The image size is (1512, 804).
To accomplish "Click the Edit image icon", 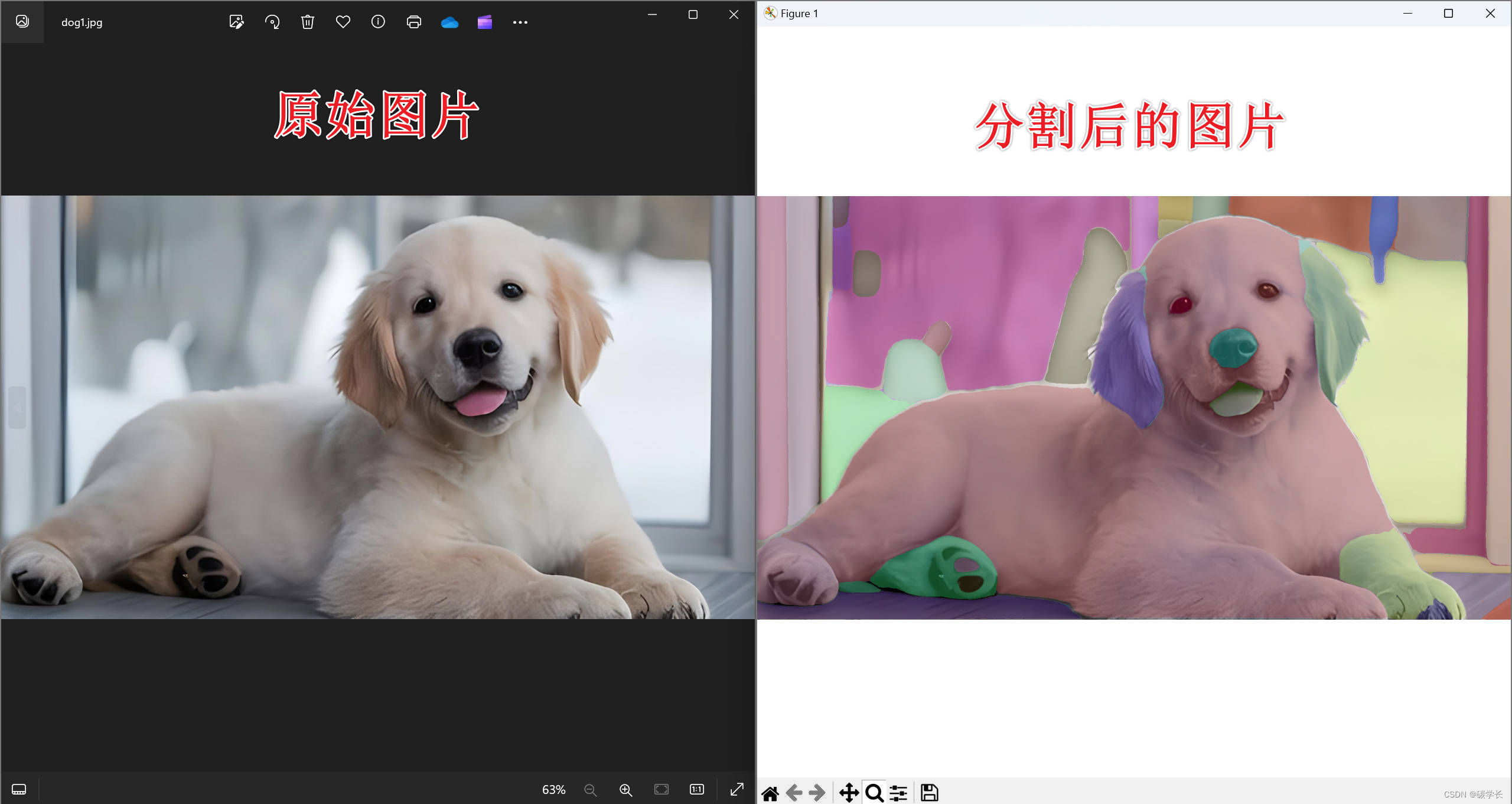I will 236,22.
